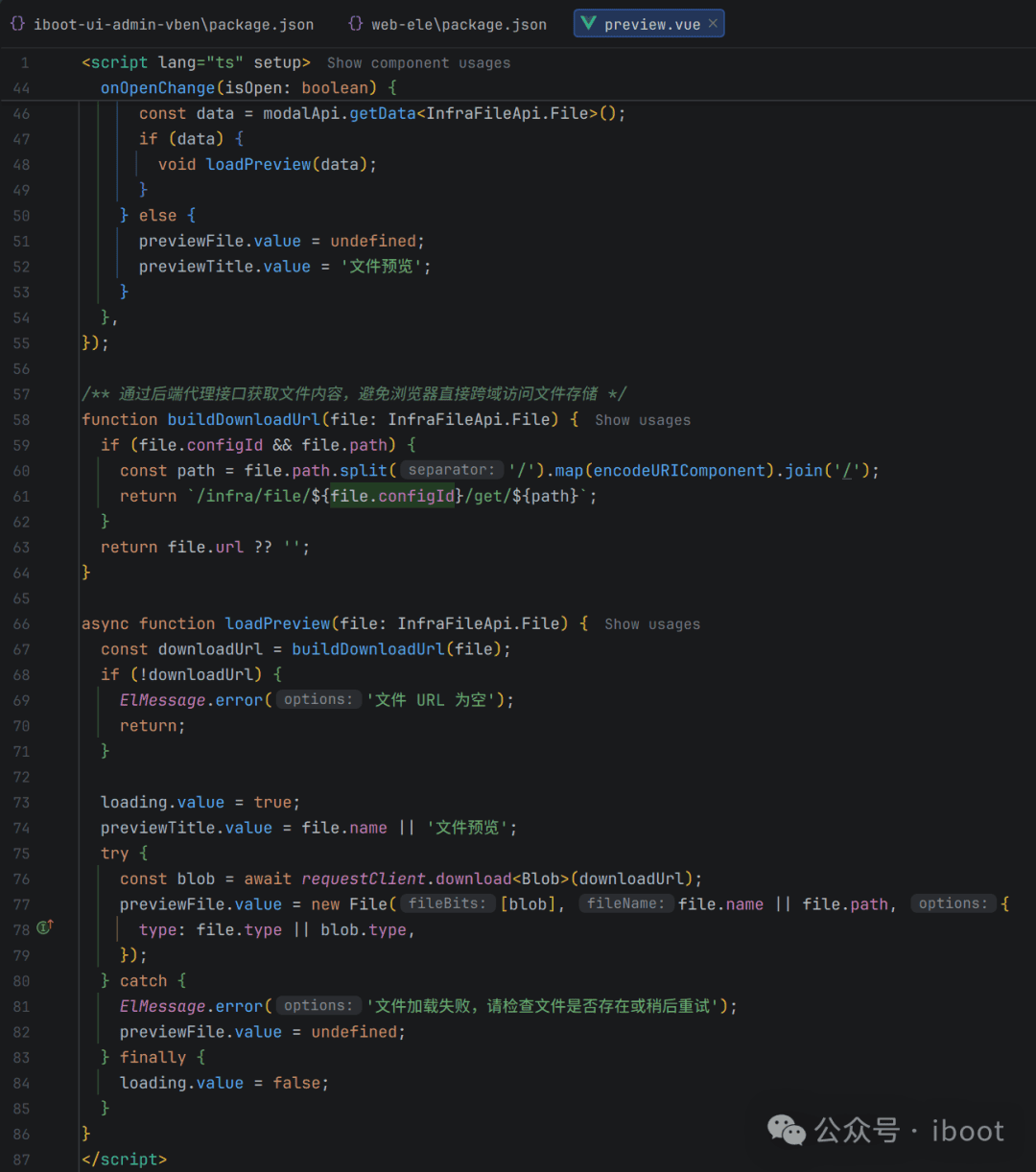
Task: Click the highlighted file.configId on line 61
Action: tap(392, 496)
